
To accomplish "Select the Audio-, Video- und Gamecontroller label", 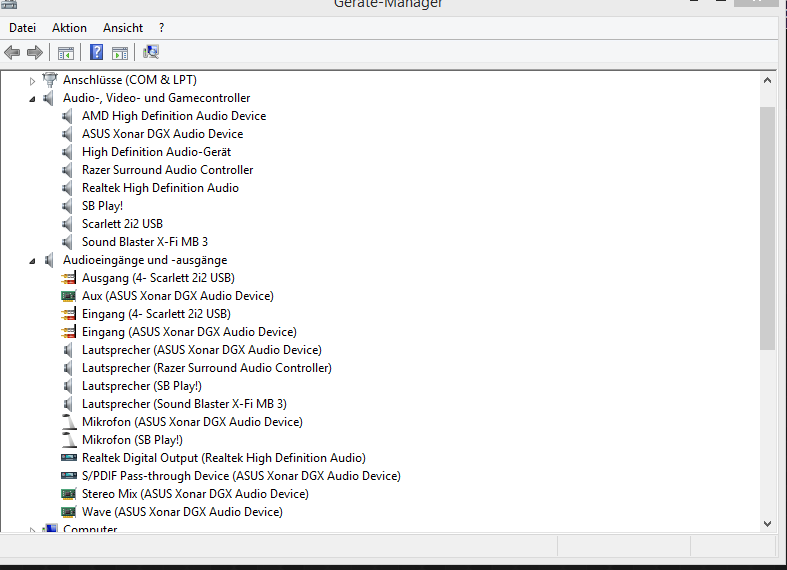I will 156,98.
